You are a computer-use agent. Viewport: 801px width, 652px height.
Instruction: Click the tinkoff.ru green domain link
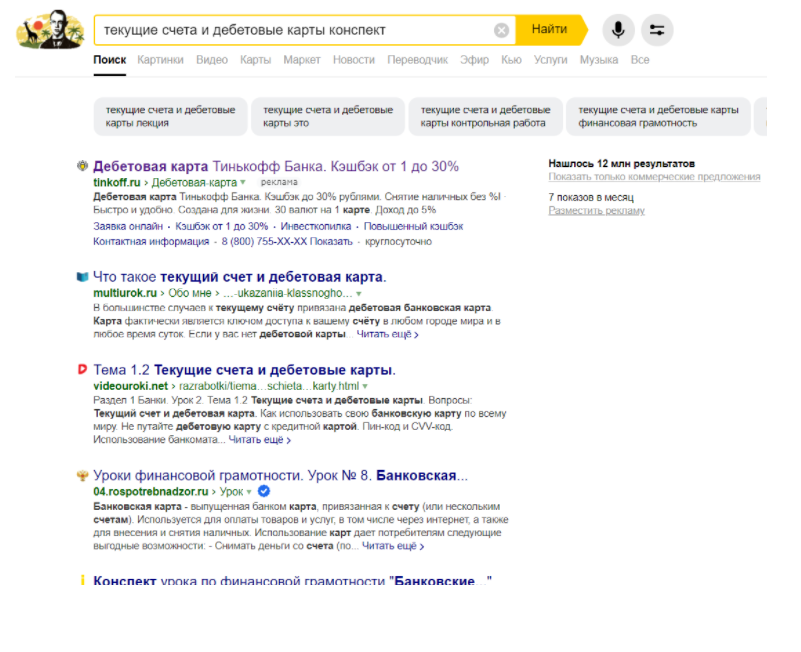[x=116, y=182]
